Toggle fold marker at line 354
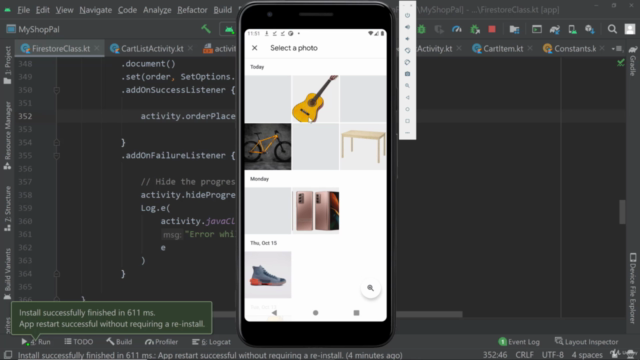Screen dimensions: 640x360 pos(57,142)
